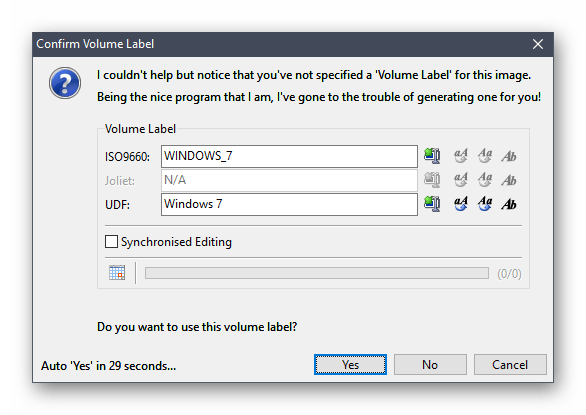Click into the ISO9660 volume label field

point(289,156)
